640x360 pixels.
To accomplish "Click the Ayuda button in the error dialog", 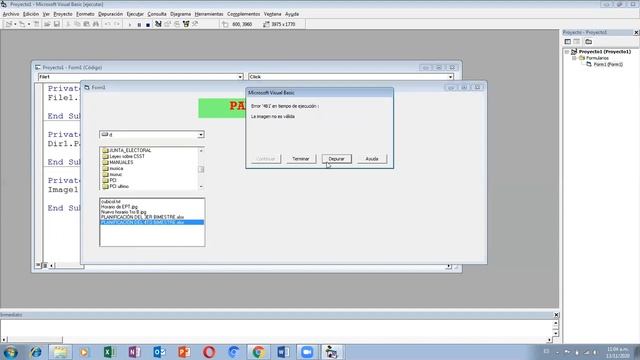I will [x=372, y=159].
